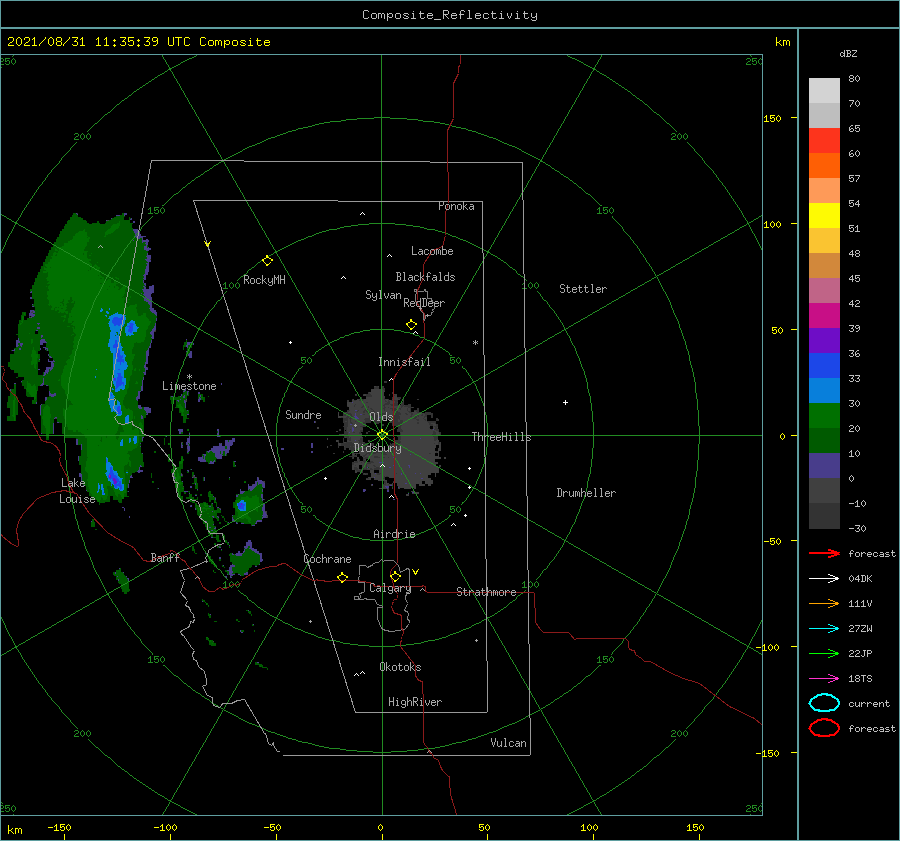Screen dimensions: 900x841
Task: Click the Strathmore label
Action: pos(487,592)
